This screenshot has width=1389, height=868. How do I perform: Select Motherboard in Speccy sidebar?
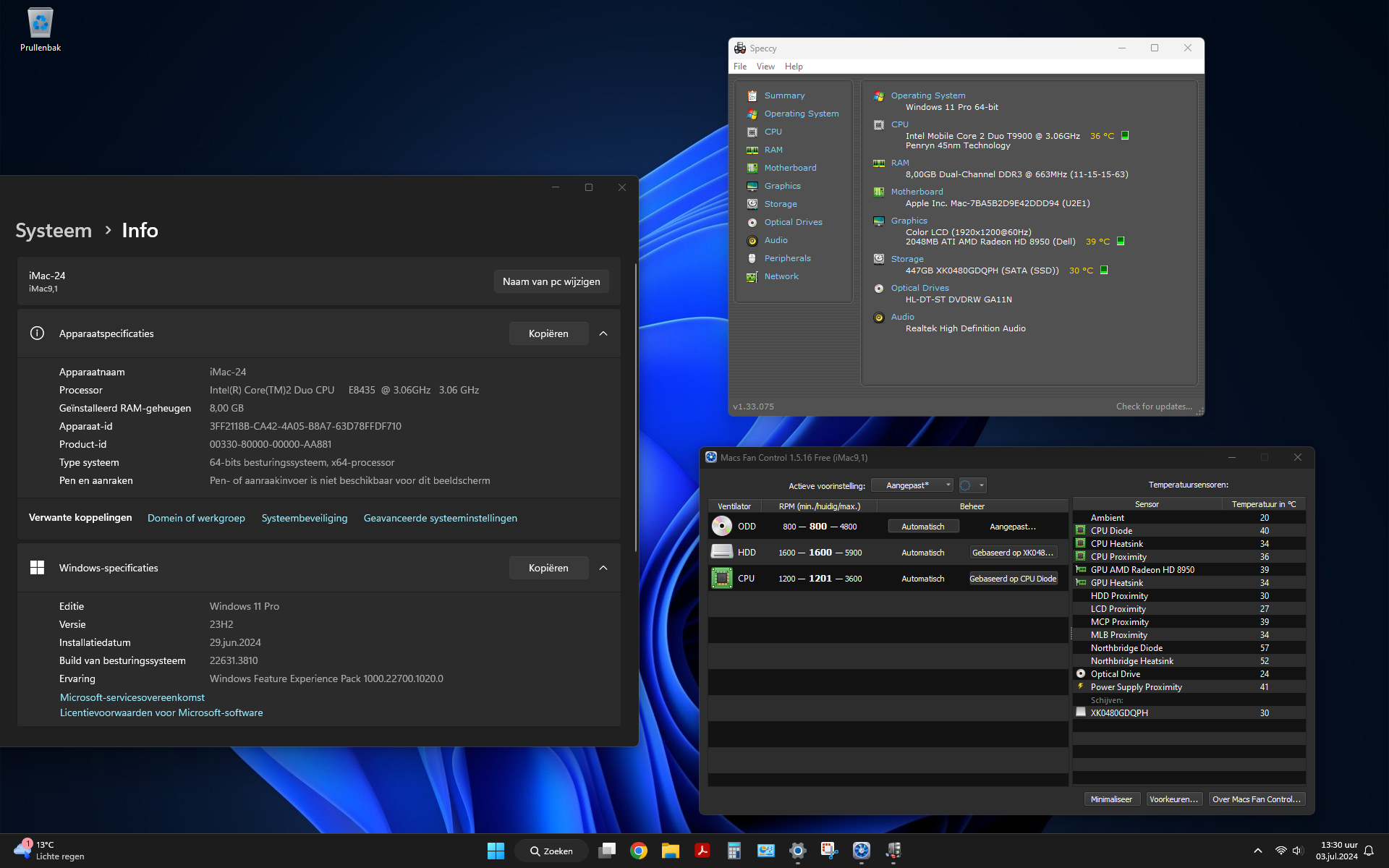click(x=790, y=168)
